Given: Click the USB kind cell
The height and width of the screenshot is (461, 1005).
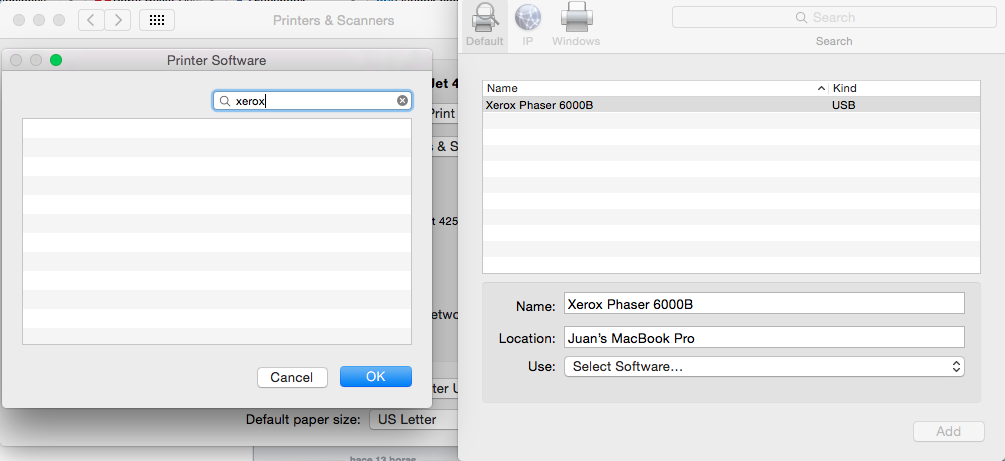Looking at the screenshot, I should point(843,105).
